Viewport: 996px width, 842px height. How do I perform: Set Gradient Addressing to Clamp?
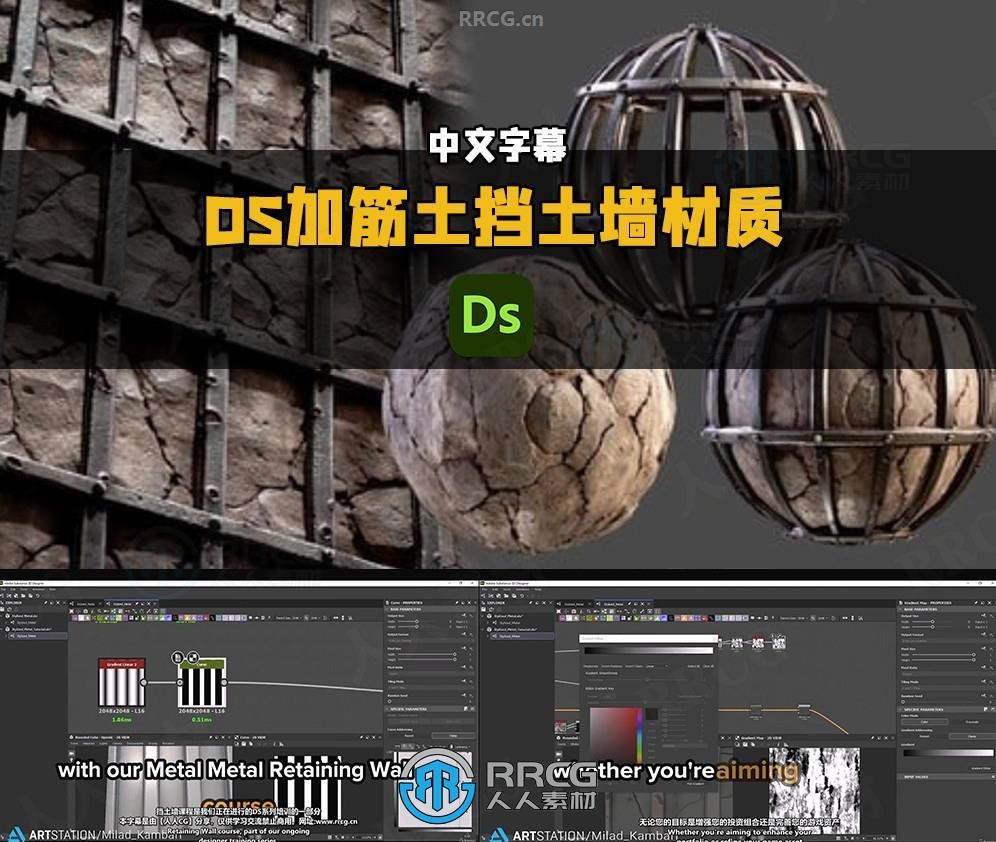[x=972, y=736]
